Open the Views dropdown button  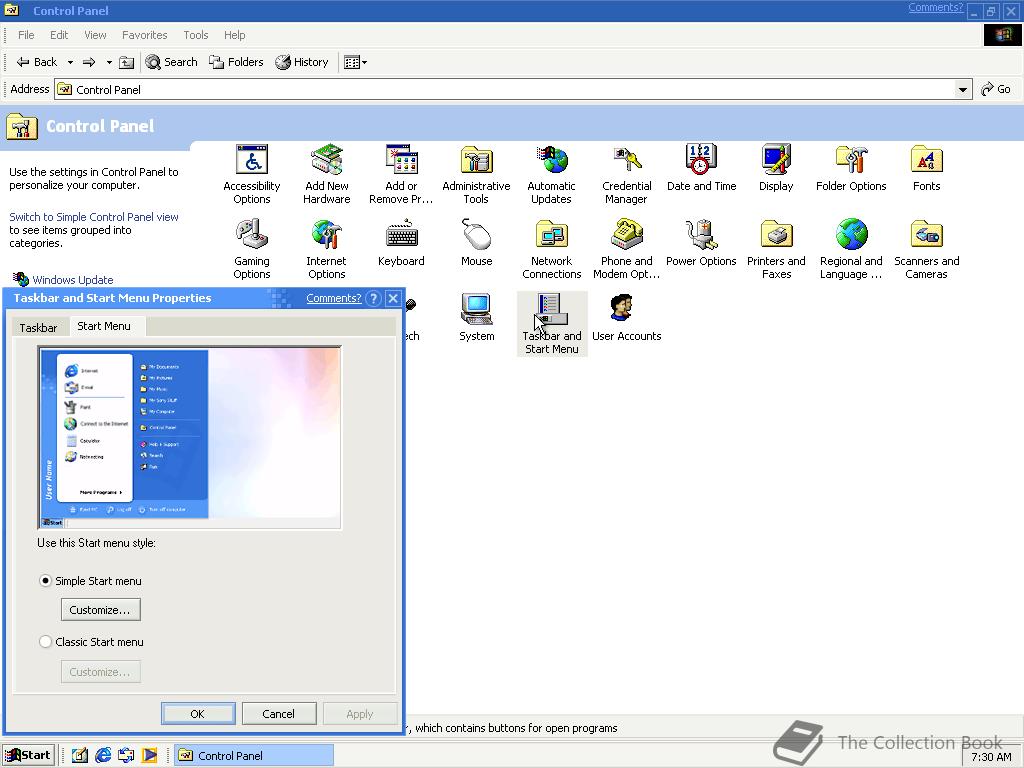355,62
